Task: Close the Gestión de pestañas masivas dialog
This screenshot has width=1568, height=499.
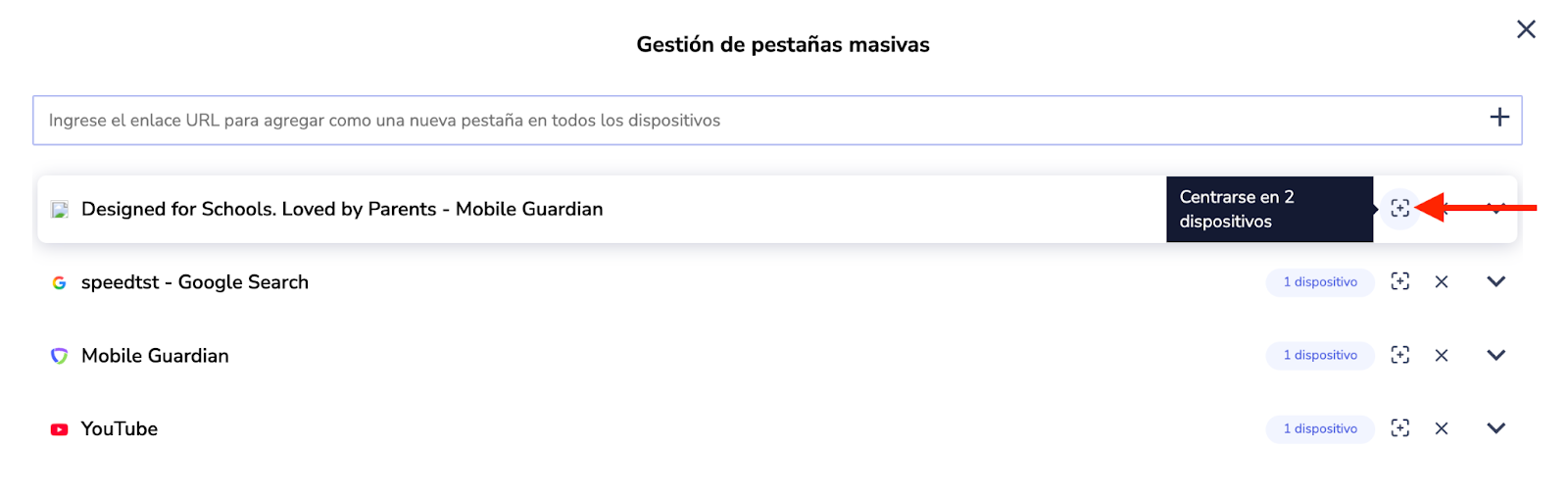Action: point(1525,29)
